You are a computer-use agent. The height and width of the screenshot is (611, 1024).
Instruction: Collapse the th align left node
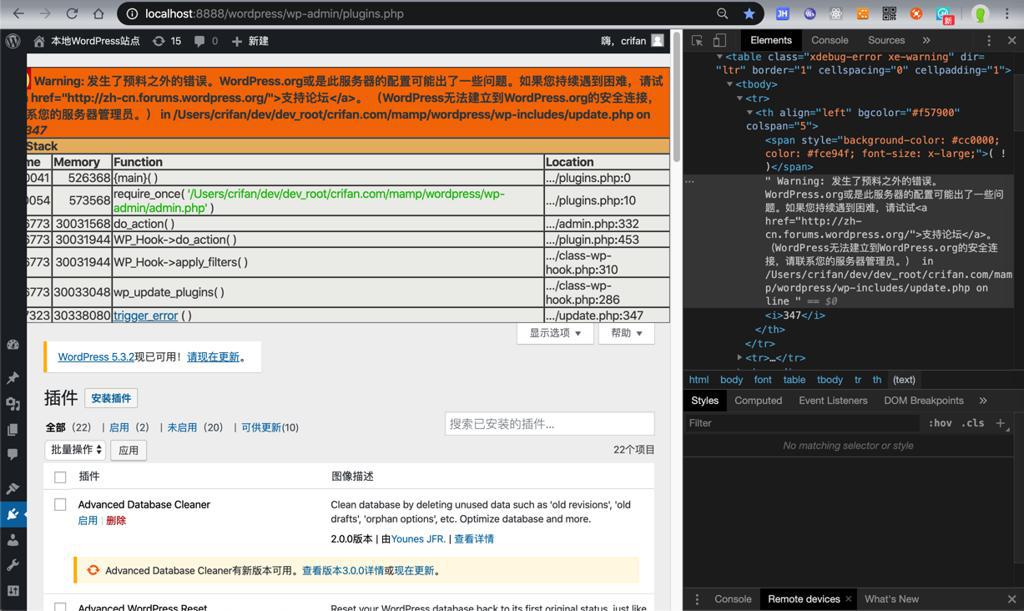(x=750, y=112)
